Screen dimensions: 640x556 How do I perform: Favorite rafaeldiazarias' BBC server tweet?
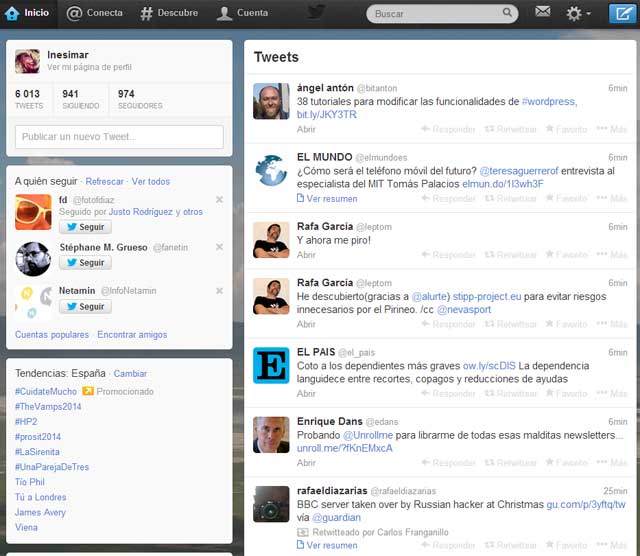567,545
